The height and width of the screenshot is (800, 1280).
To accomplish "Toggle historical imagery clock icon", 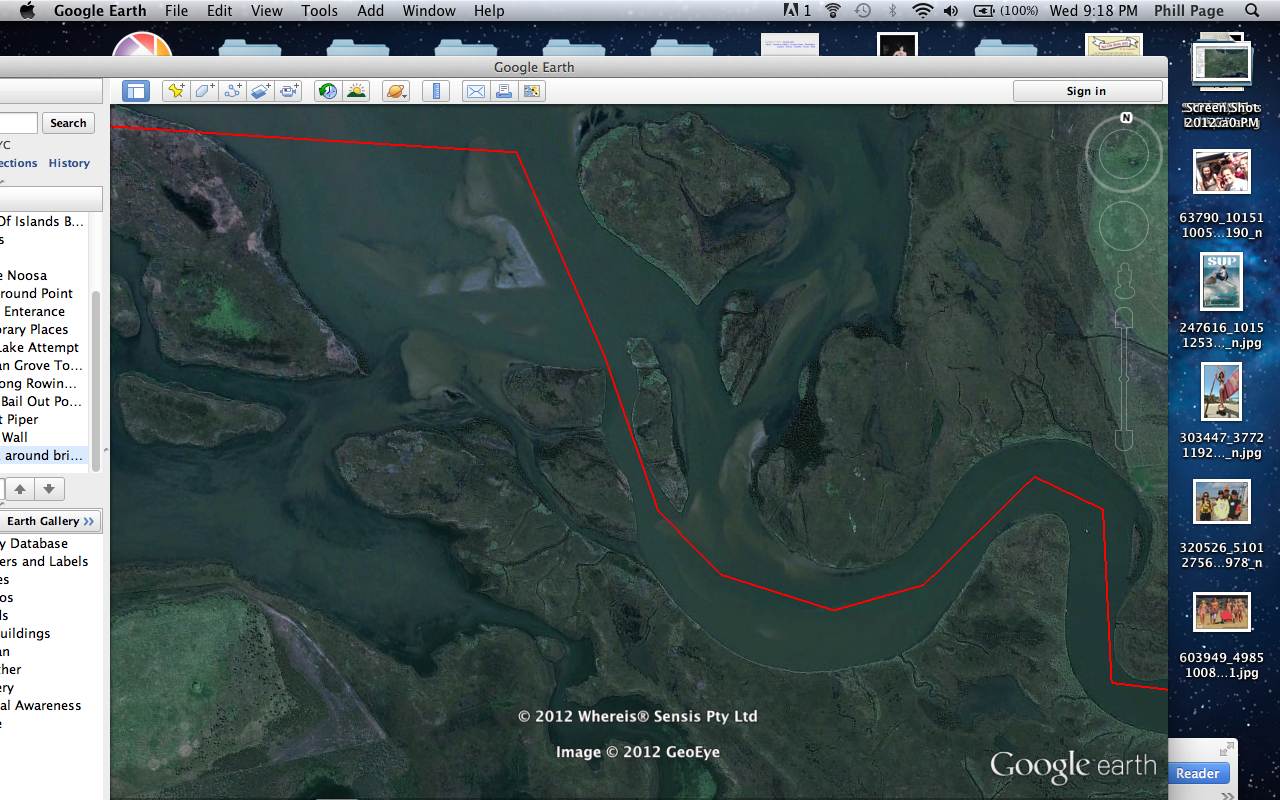I will pos(328,91).
